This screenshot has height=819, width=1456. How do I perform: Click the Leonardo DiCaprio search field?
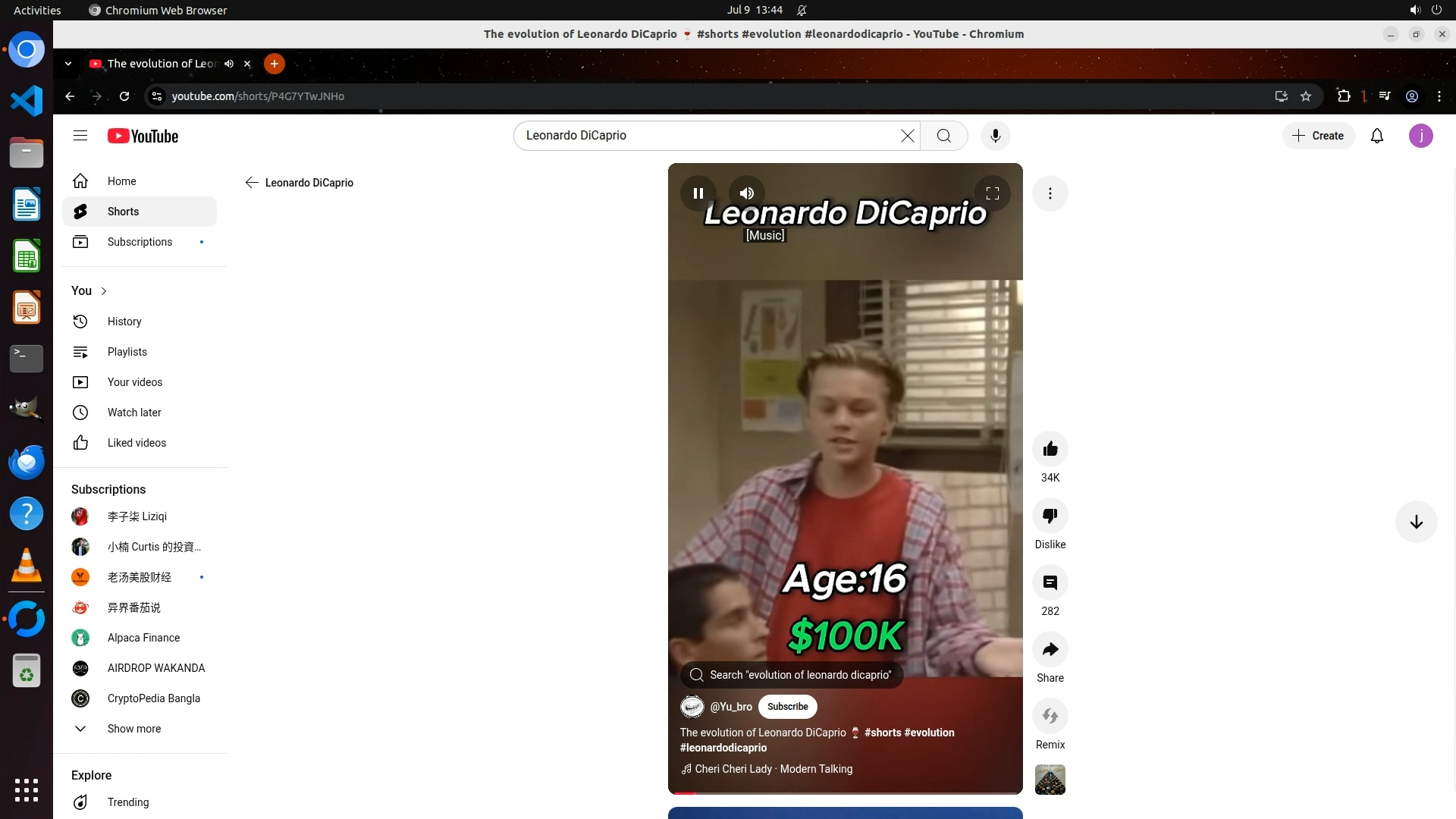705,136
